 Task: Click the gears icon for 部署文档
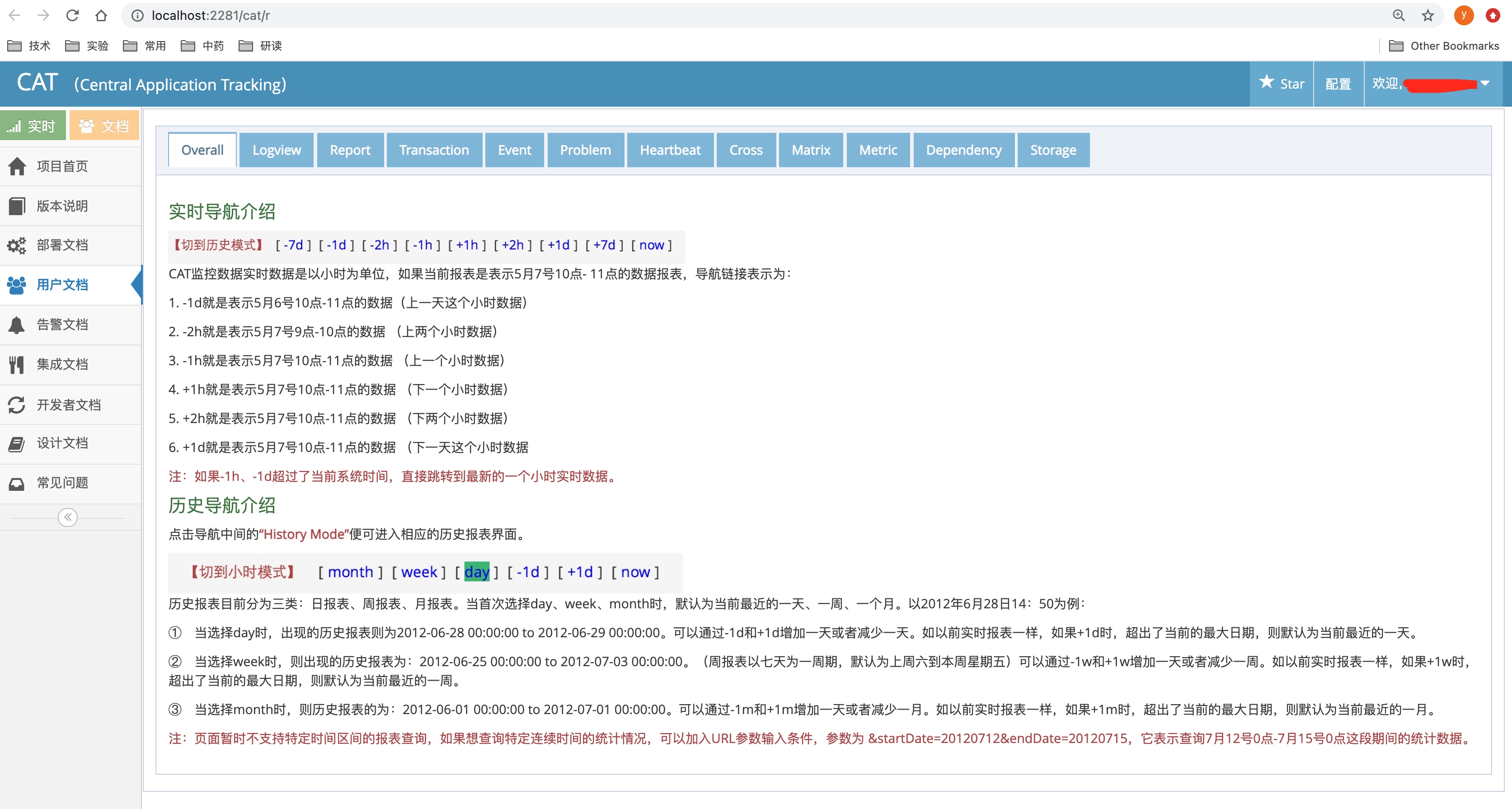point(17,245)
